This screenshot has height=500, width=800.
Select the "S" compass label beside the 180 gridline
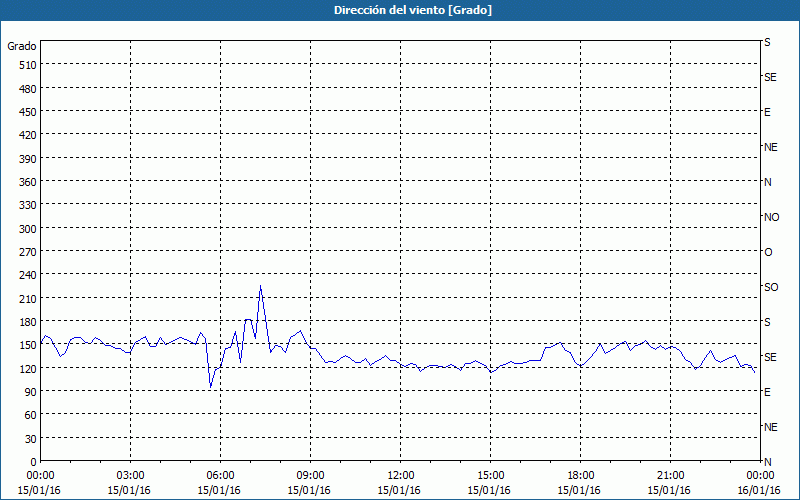coord(767,322)
